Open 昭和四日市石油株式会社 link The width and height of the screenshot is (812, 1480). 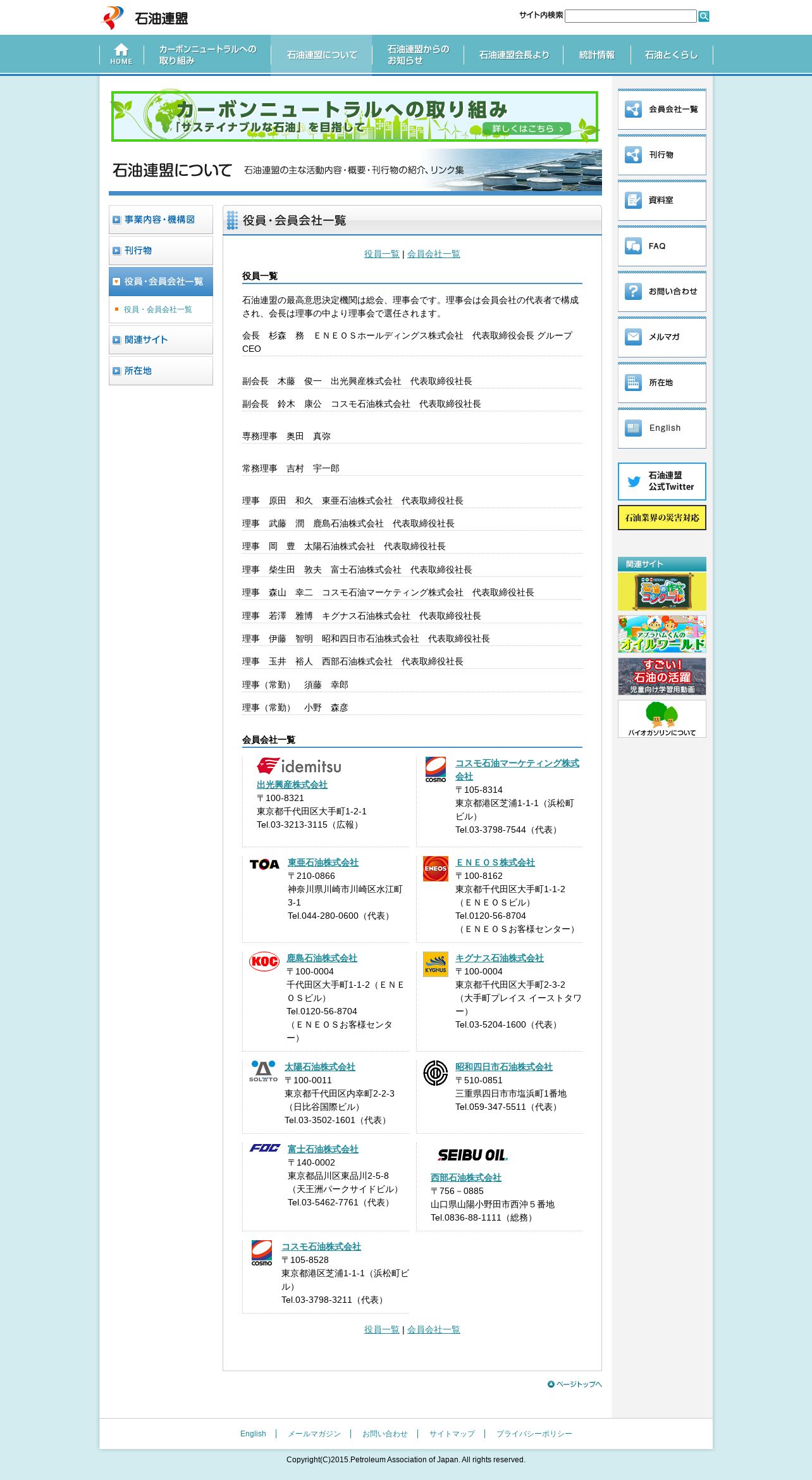504,1067
